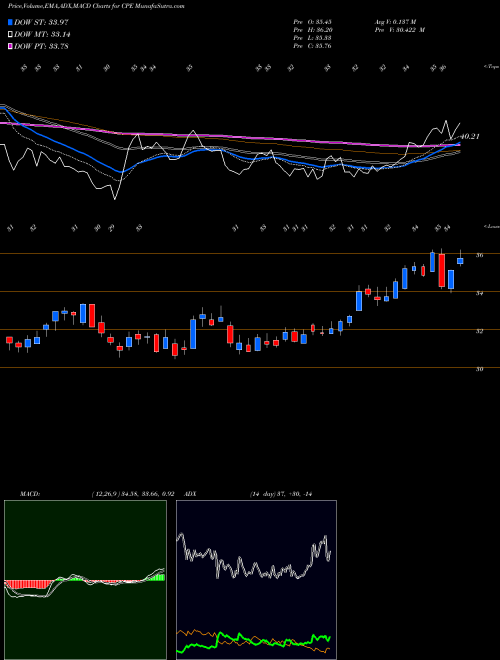Click the 30 price axis label
The width and height of the screenshot is (500, 660).
[479, 369]
